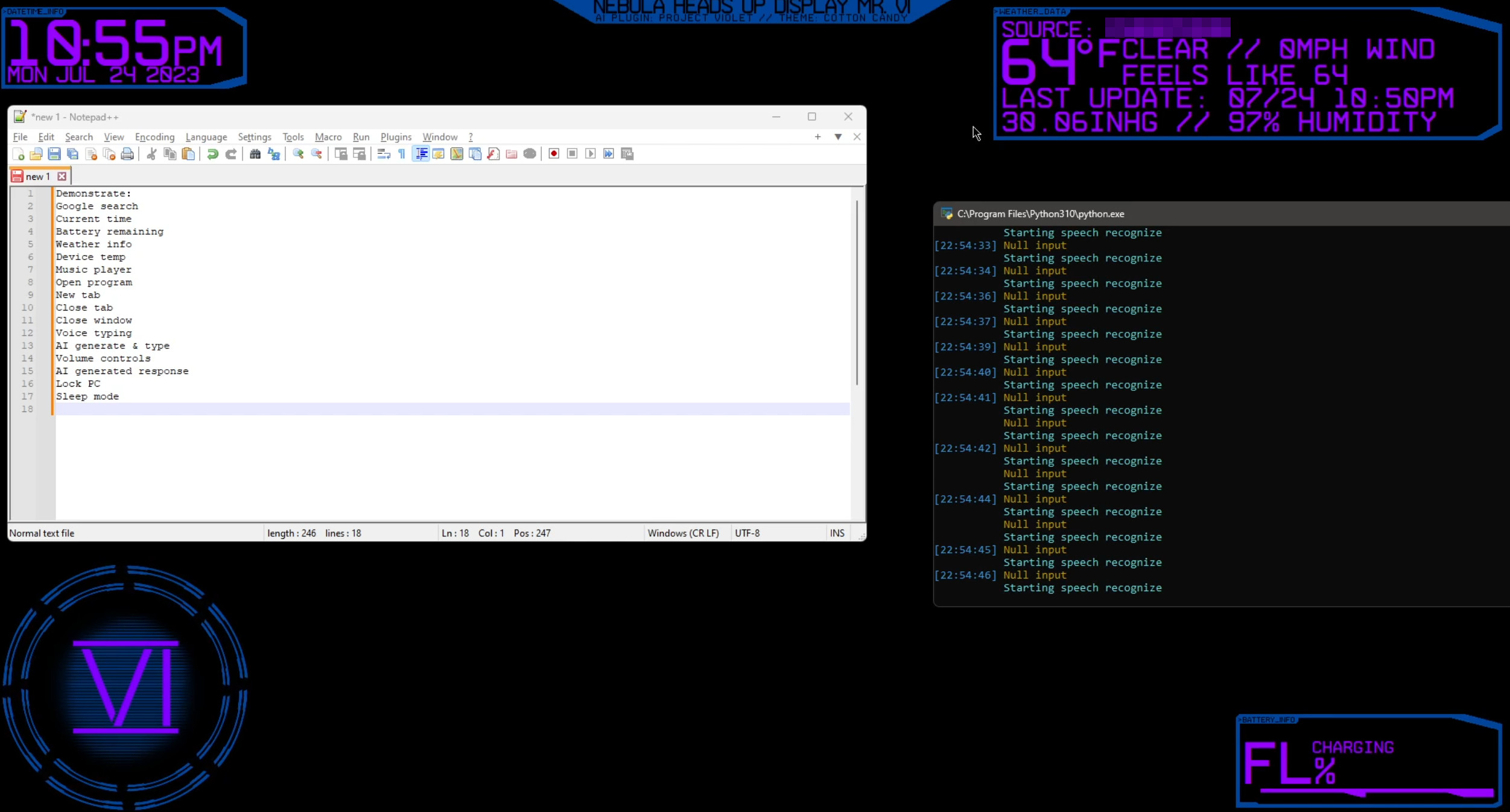Click the Save All toolbar icon
The image size is (1510, 812).
72,154
